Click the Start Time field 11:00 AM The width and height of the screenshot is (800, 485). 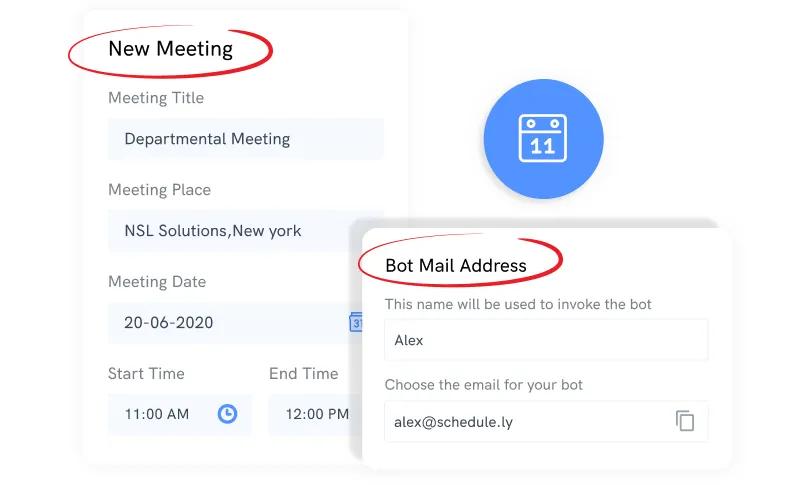click(x=180, y=414)
